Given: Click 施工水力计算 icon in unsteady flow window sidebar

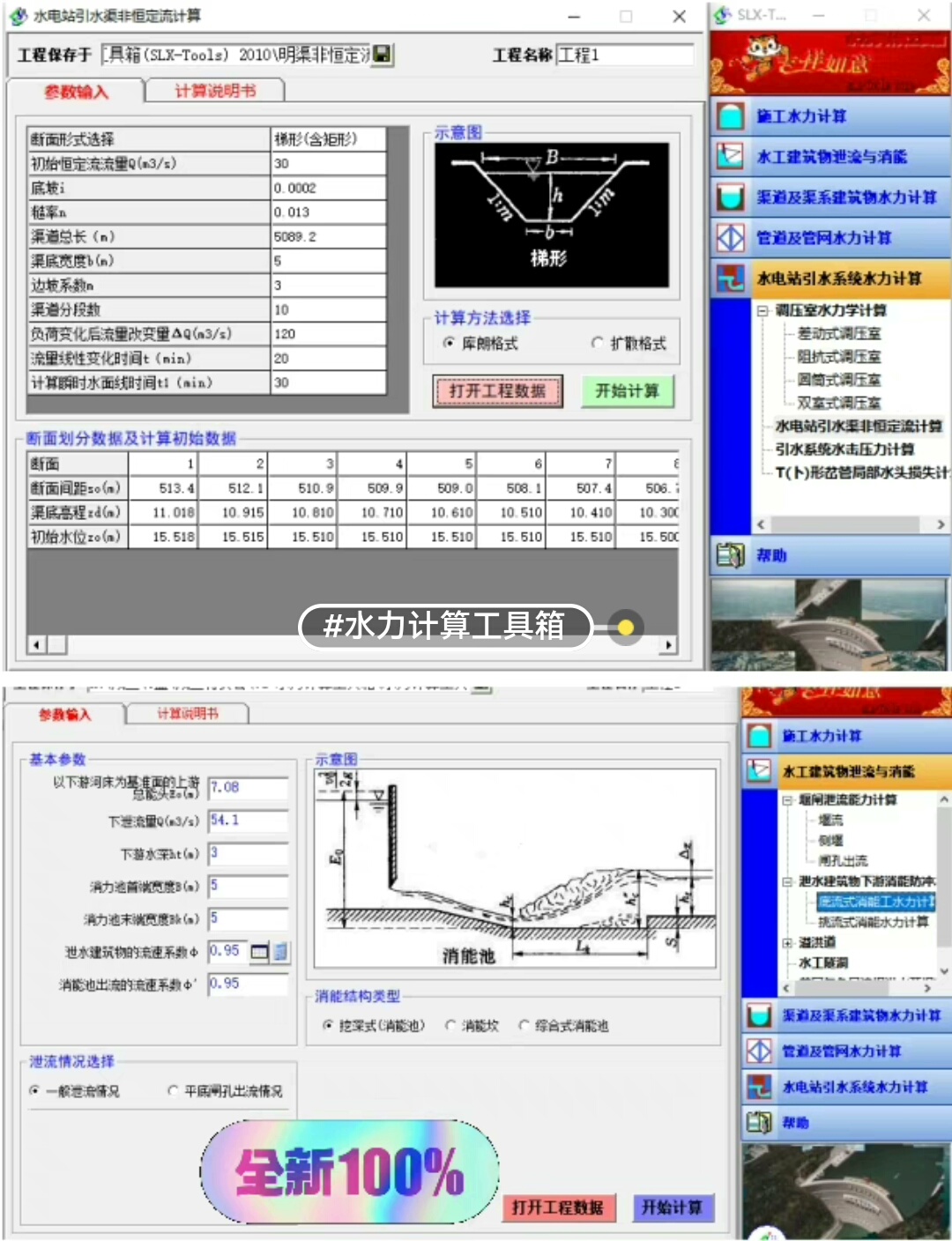Looking at the screenshot, I should [x=730, y=116].
